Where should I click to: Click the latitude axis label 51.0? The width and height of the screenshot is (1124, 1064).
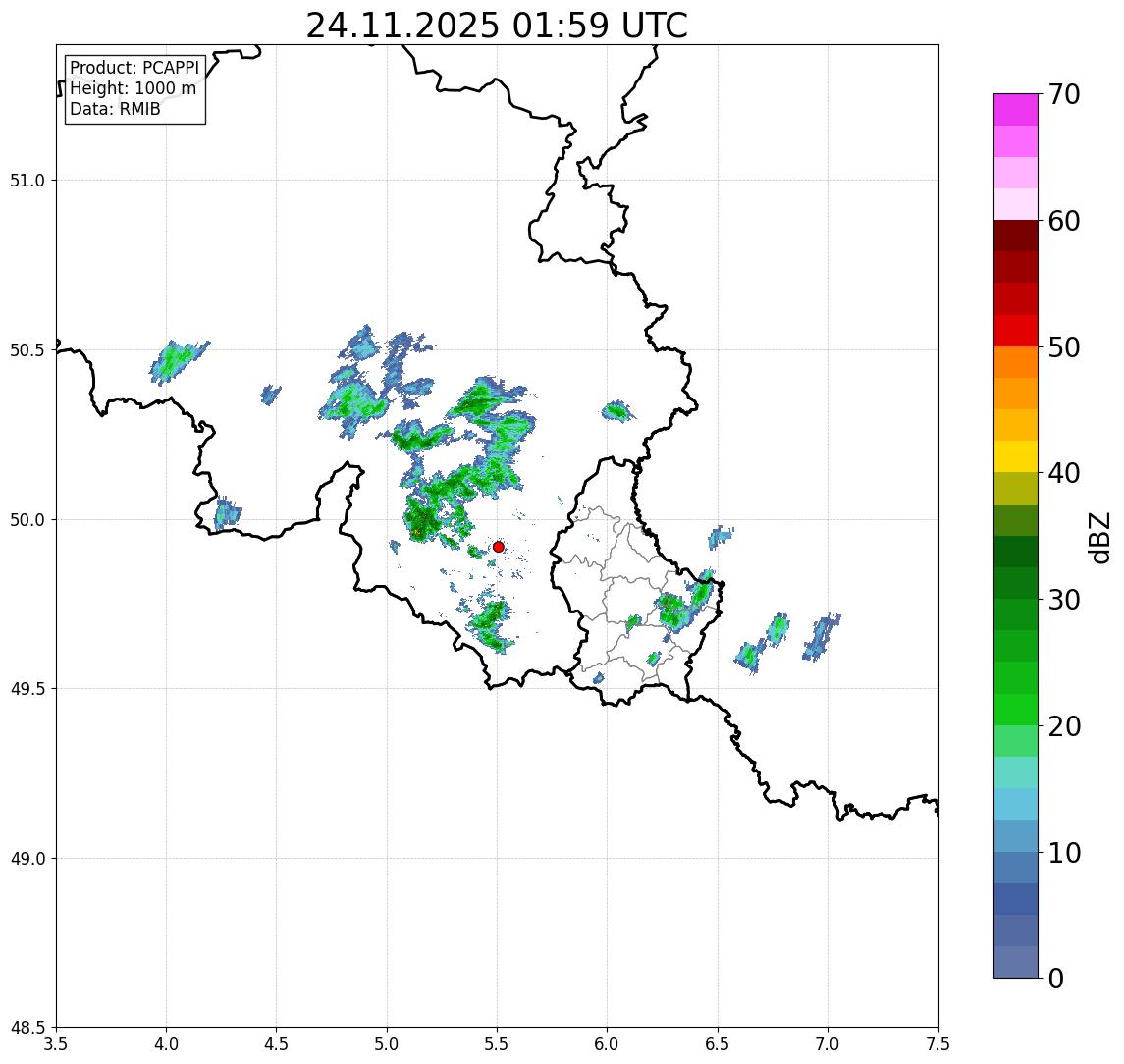point(27,180)
